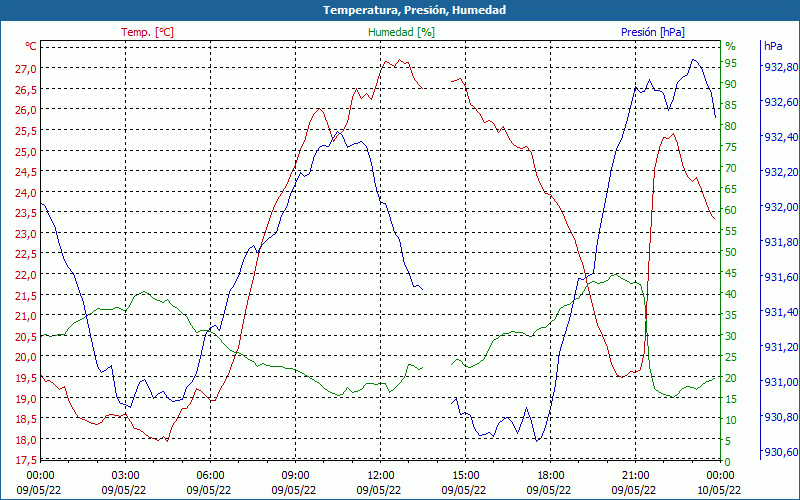
Task: Click the 931,20 pressure axis value
Action: click(x=780, y=347)
